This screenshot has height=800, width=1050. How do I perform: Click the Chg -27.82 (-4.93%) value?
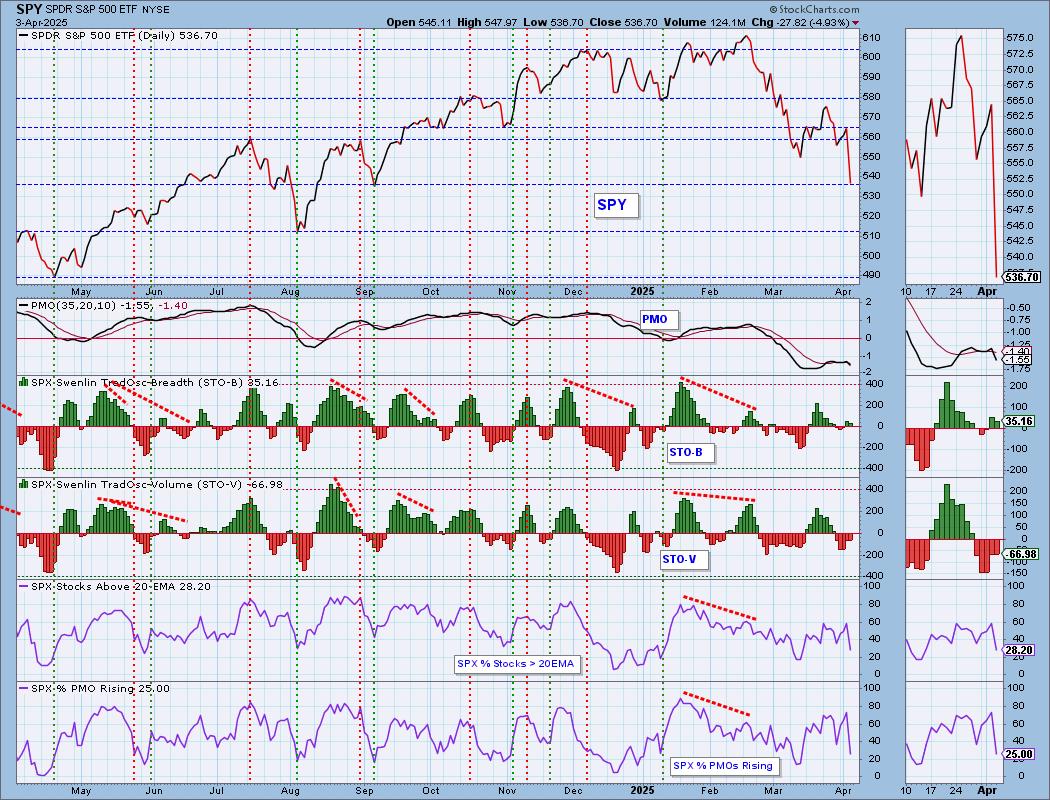pyautogui.click(x=805, y=22)
